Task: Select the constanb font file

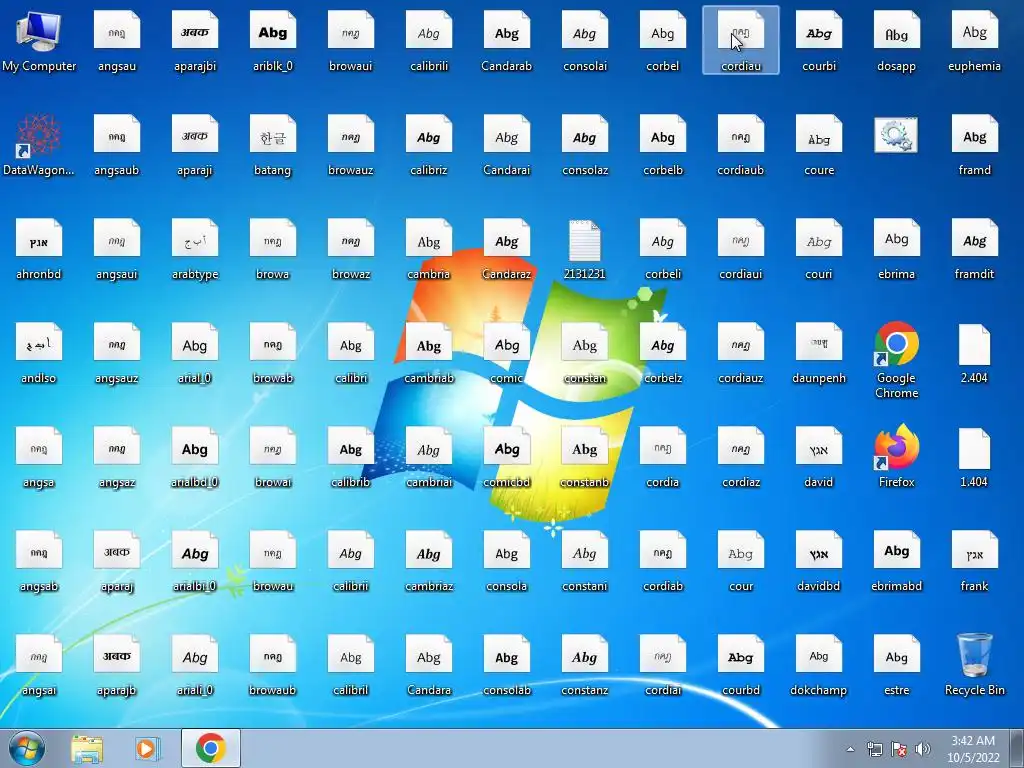Action: pyautogui.click(x=584, y=456)
